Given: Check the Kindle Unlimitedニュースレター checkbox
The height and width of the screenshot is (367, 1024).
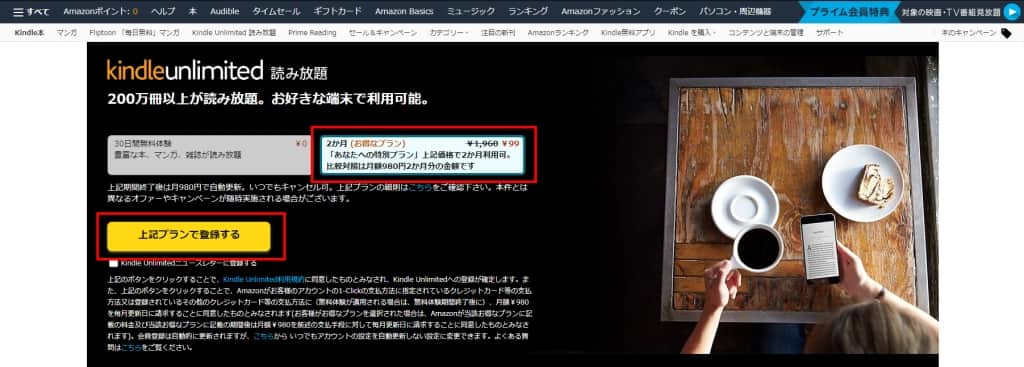Looking at the screenshot, I should coord(114,263).
